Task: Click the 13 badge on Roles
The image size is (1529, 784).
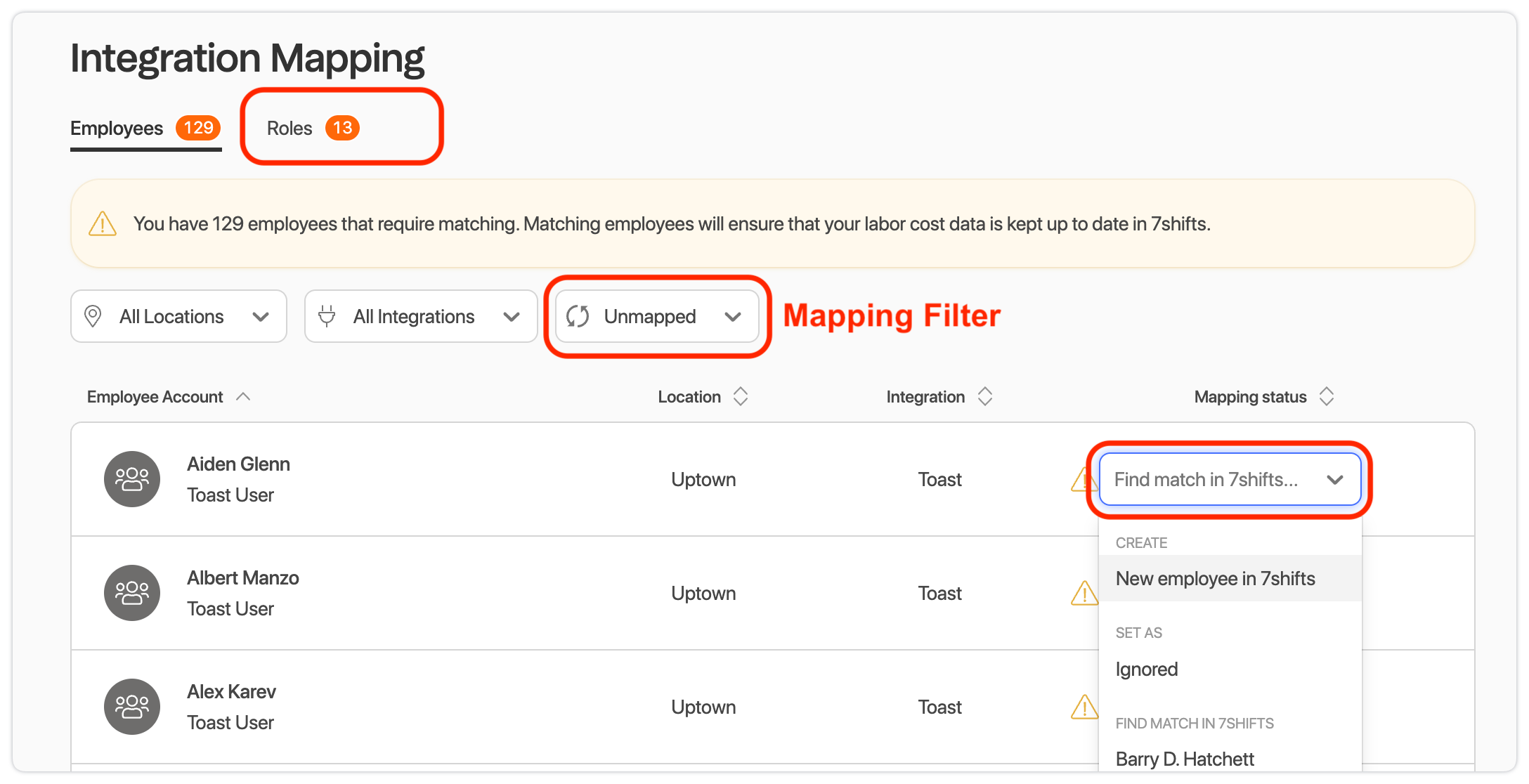Action: pos(342,128)
